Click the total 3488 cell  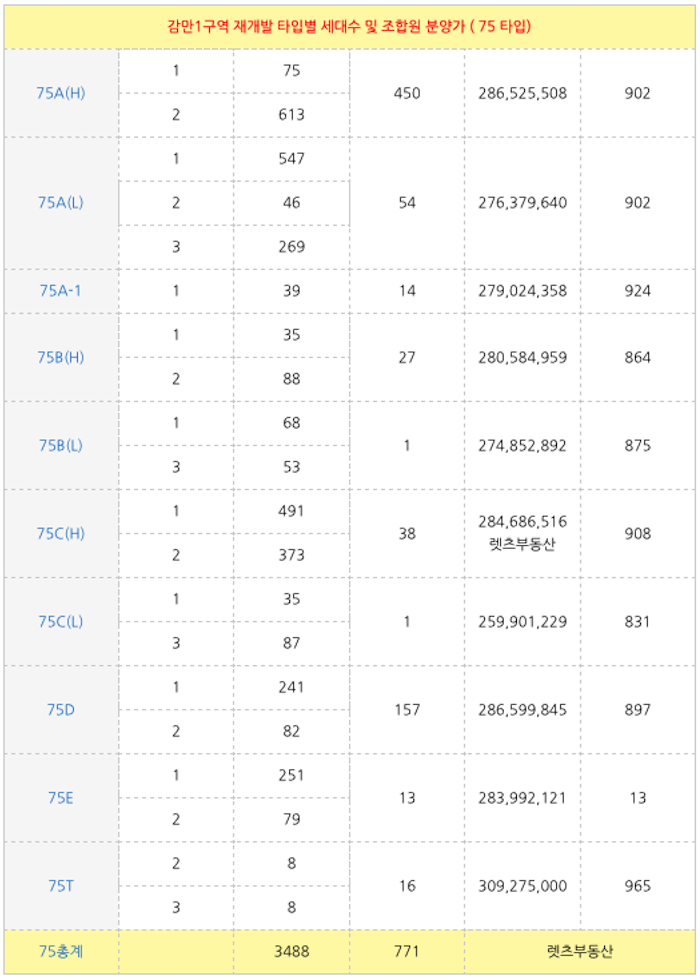pos(292,951)
